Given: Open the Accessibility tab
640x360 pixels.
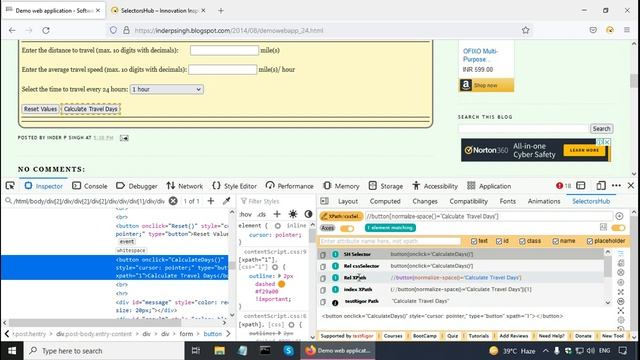Looking at the screenshot, I should (x=435, y=186).
